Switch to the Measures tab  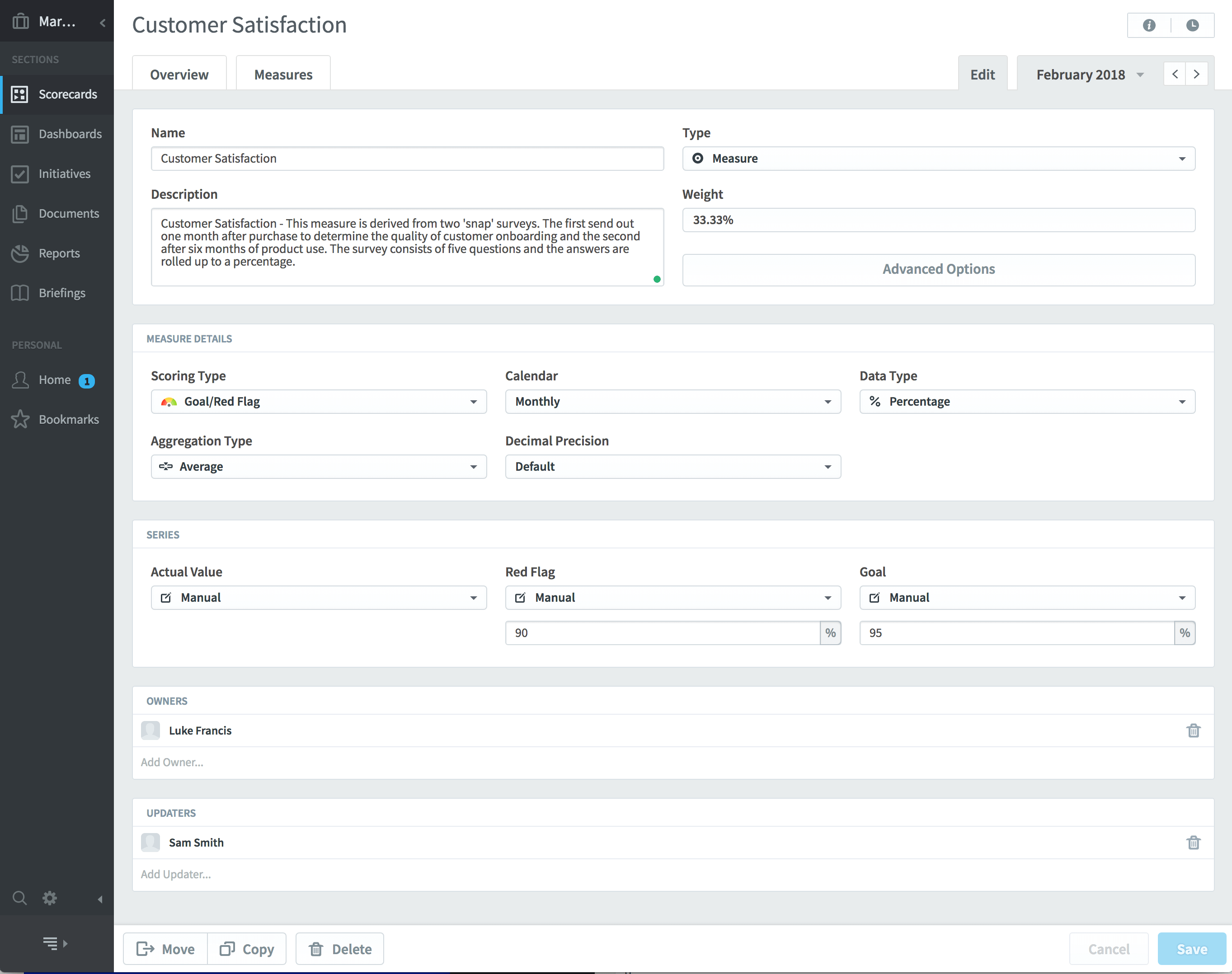pos(283,74)
